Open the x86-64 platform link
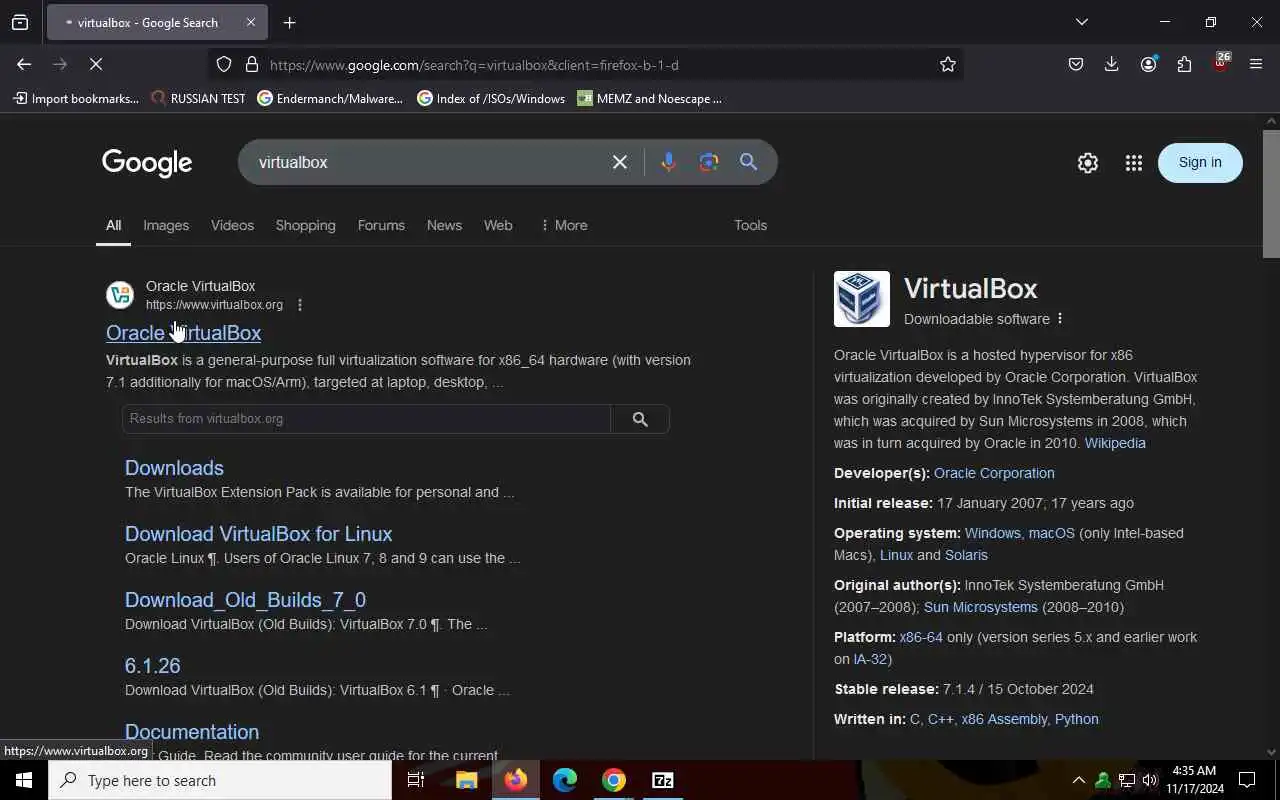This screenshot has width=1280, height=800. click(x=921, y=637)
